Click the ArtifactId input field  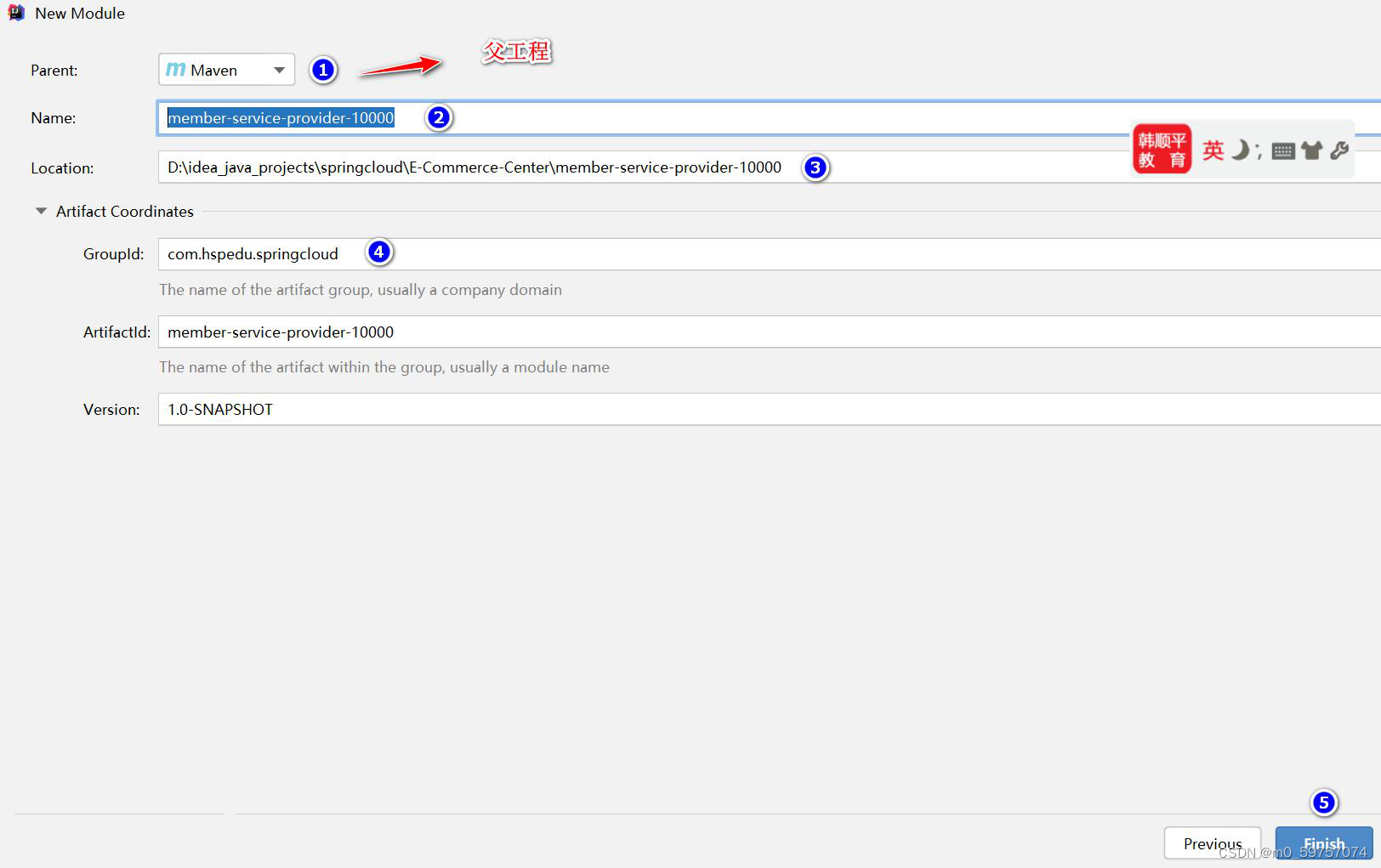[769, 332]
